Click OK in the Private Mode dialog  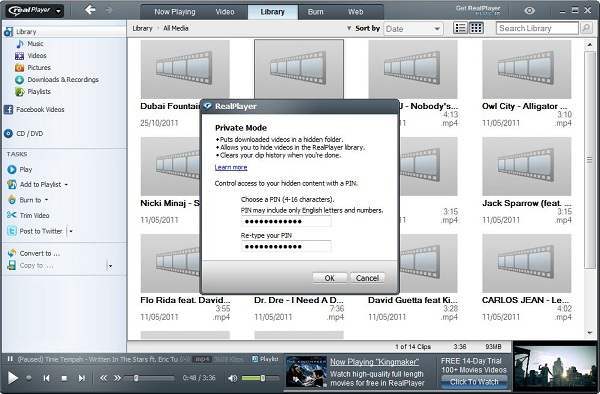tap(329, 278)
